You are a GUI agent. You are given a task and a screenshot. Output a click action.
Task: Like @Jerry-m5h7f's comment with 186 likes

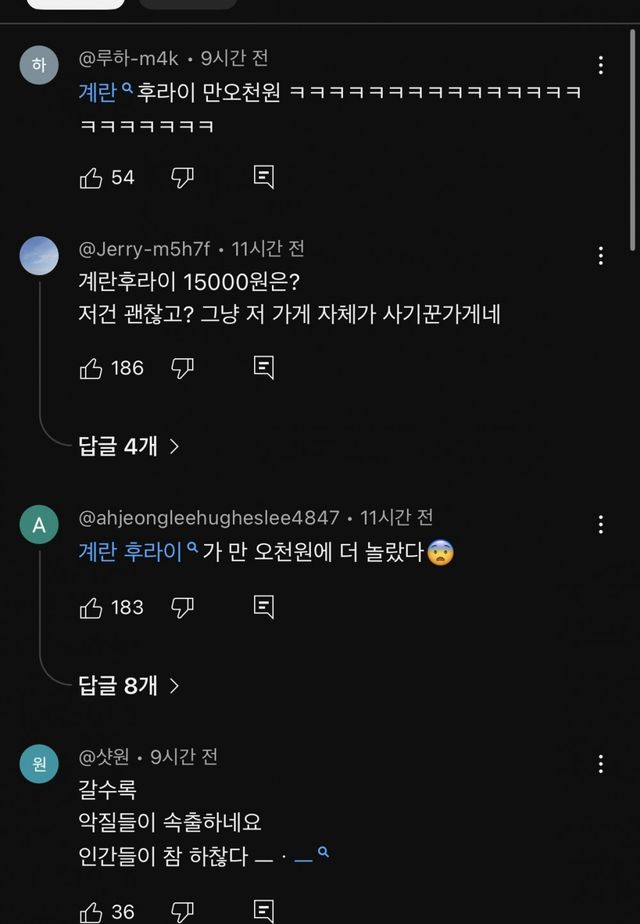tap(91, 368)
